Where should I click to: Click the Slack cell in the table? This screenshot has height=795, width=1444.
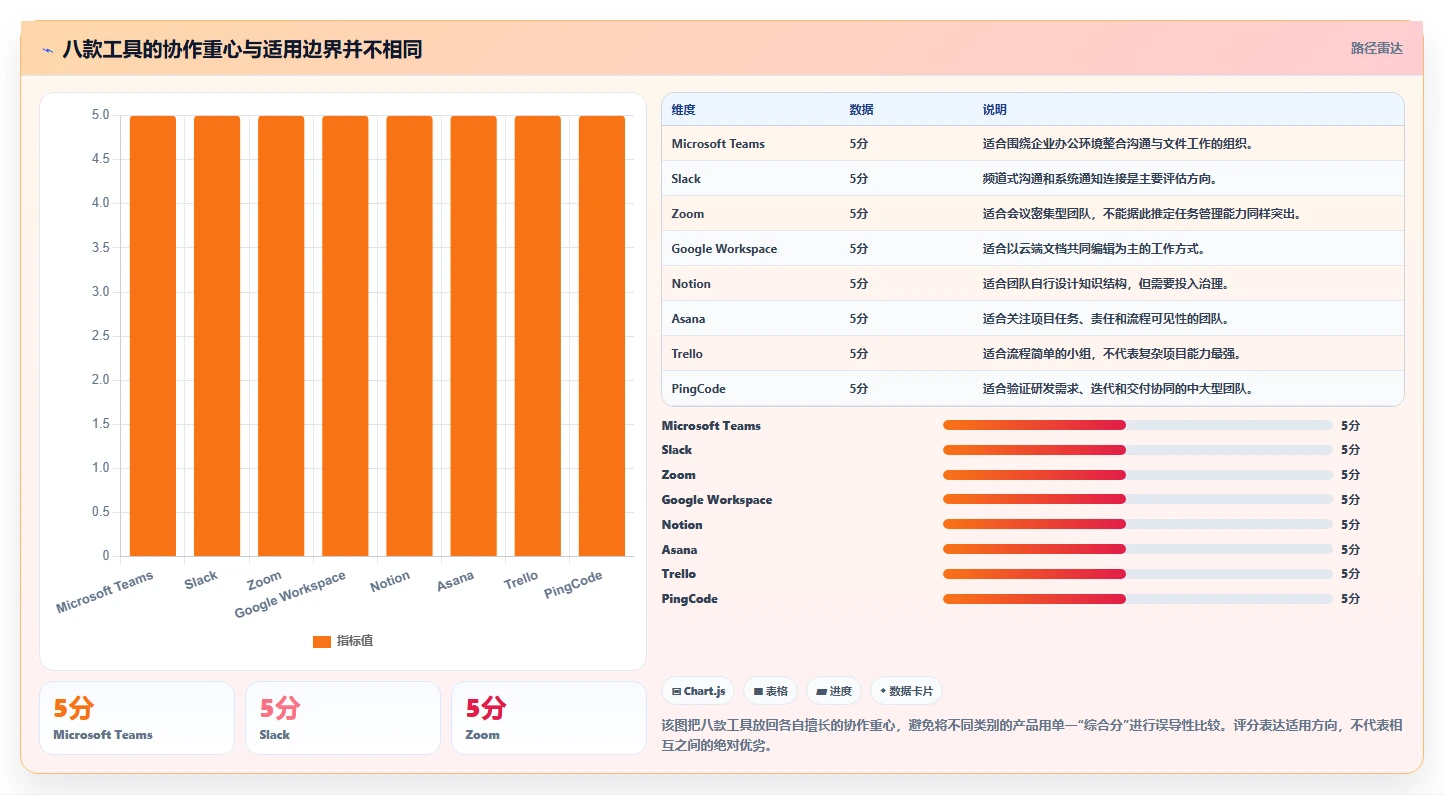[x=686, y=179]
